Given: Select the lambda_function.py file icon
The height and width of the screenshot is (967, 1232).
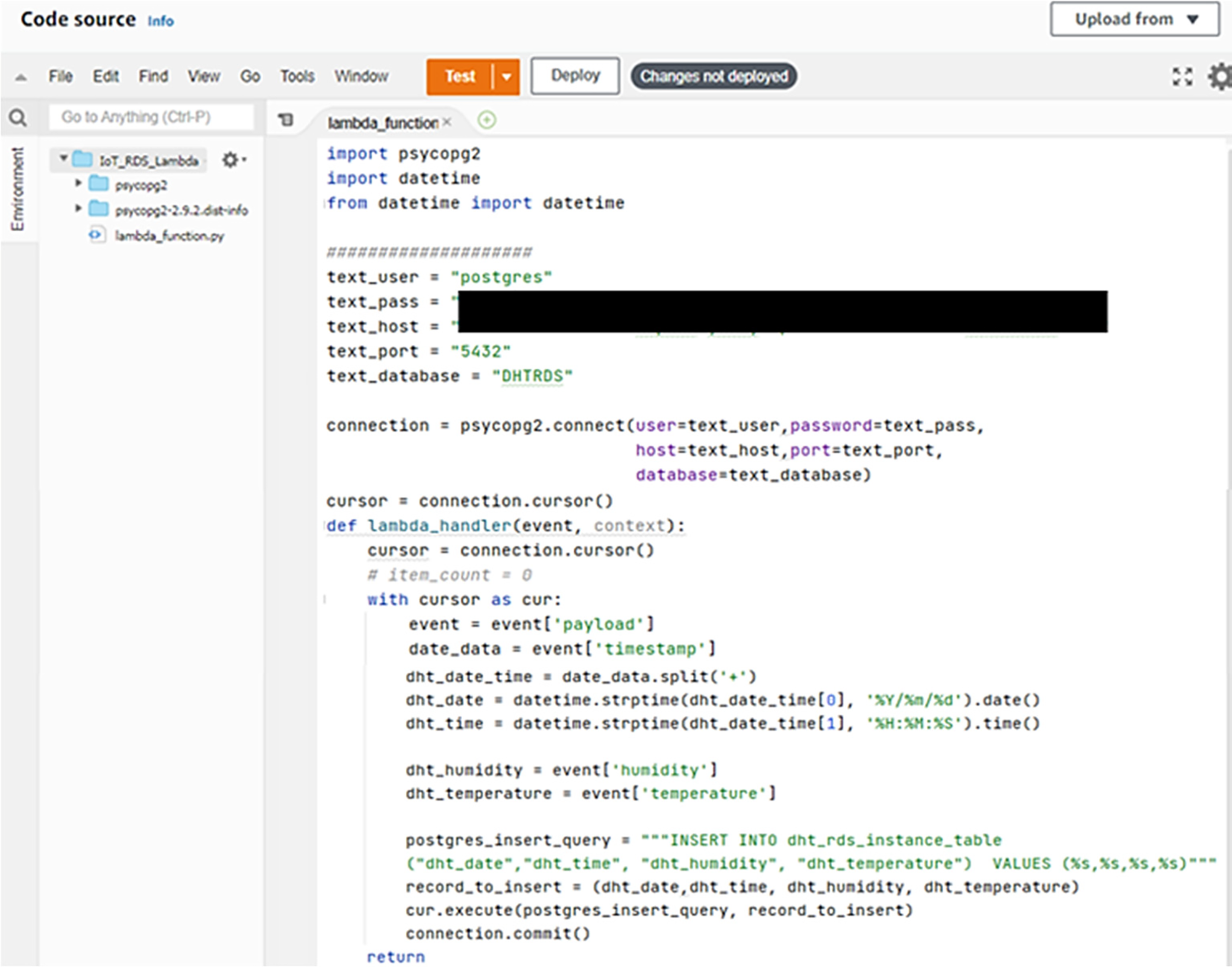Looking at the screenshot, I should tap(97, 235).
